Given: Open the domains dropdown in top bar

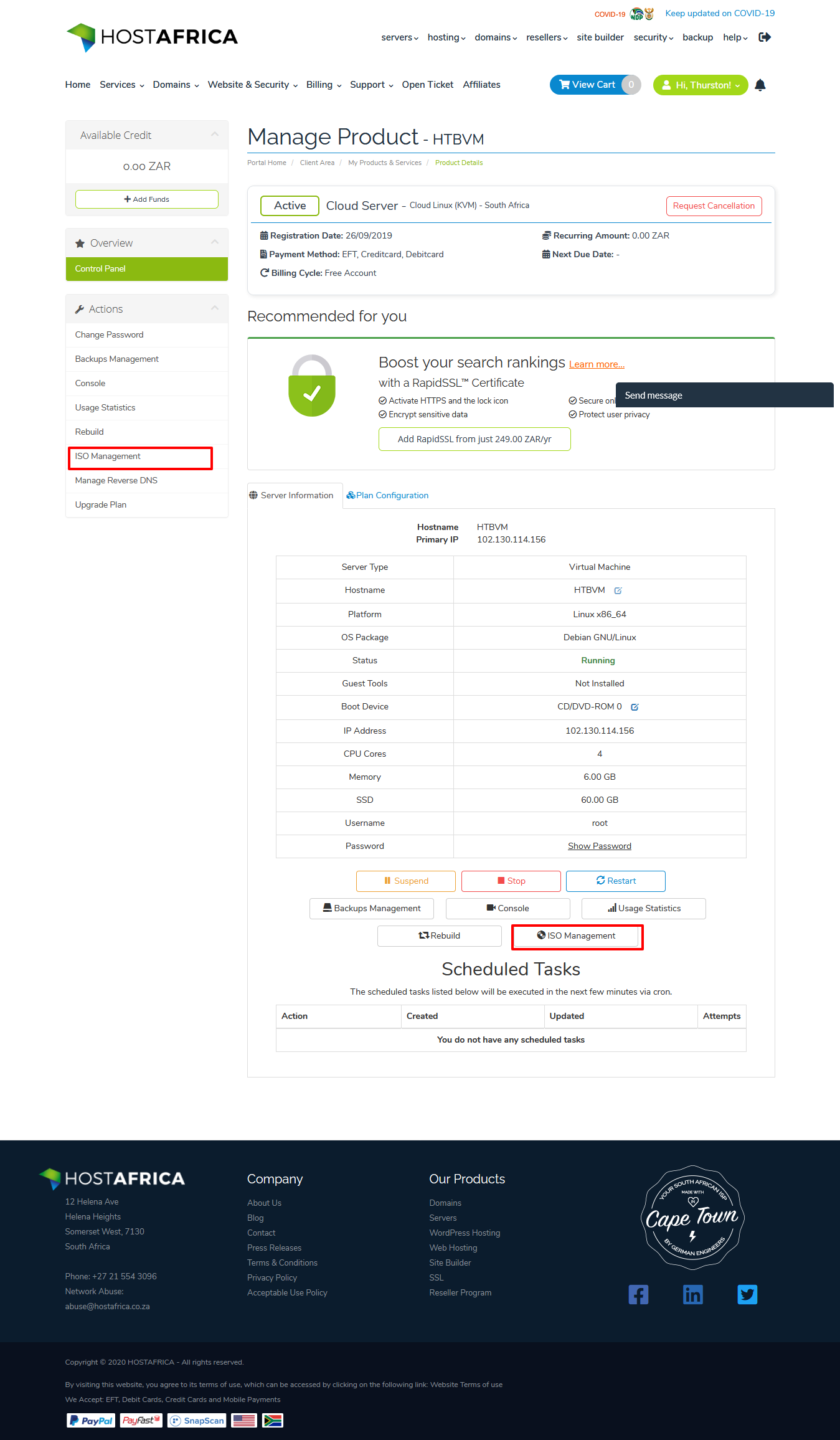Looking at the screenshot, I should tap(496, 37).
